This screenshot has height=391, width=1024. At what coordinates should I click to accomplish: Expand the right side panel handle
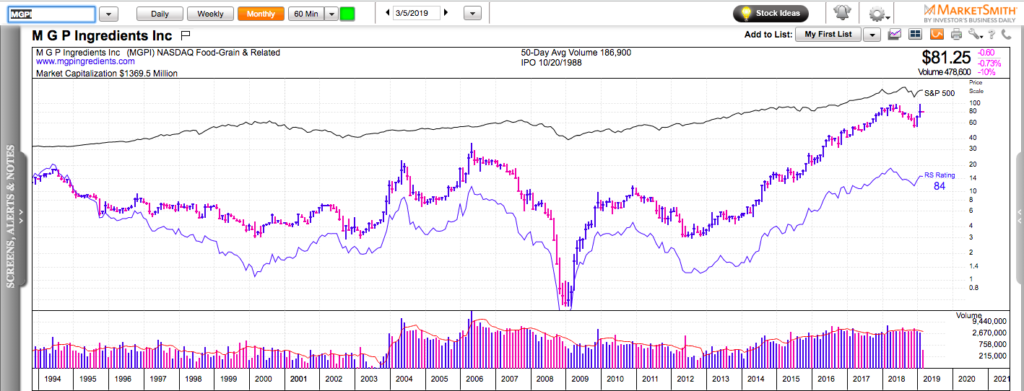[1019, 219]
